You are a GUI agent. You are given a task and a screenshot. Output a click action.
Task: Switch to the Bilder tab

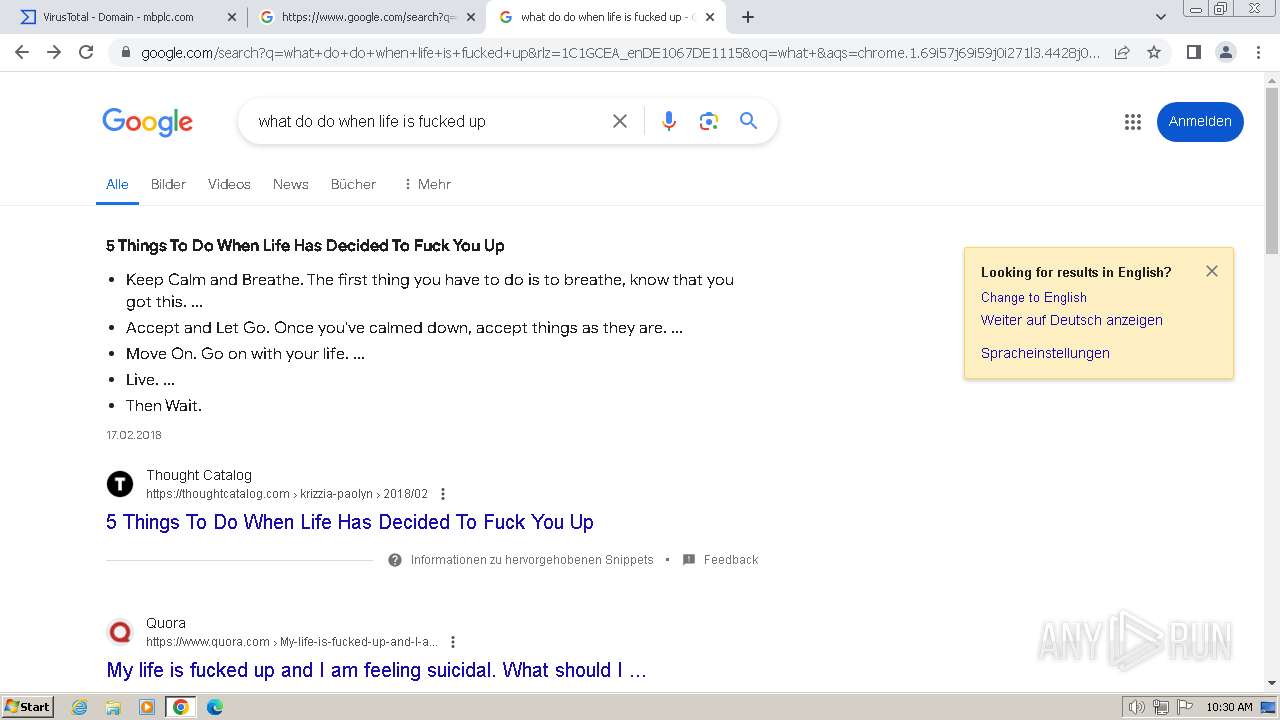[168, 184]
